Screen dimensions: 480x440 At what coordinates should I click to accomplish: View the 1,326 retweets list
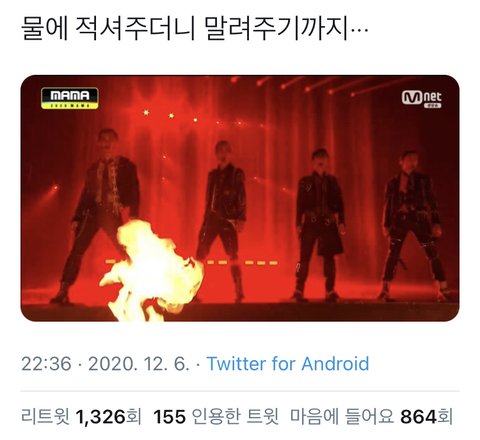point(81,417)
